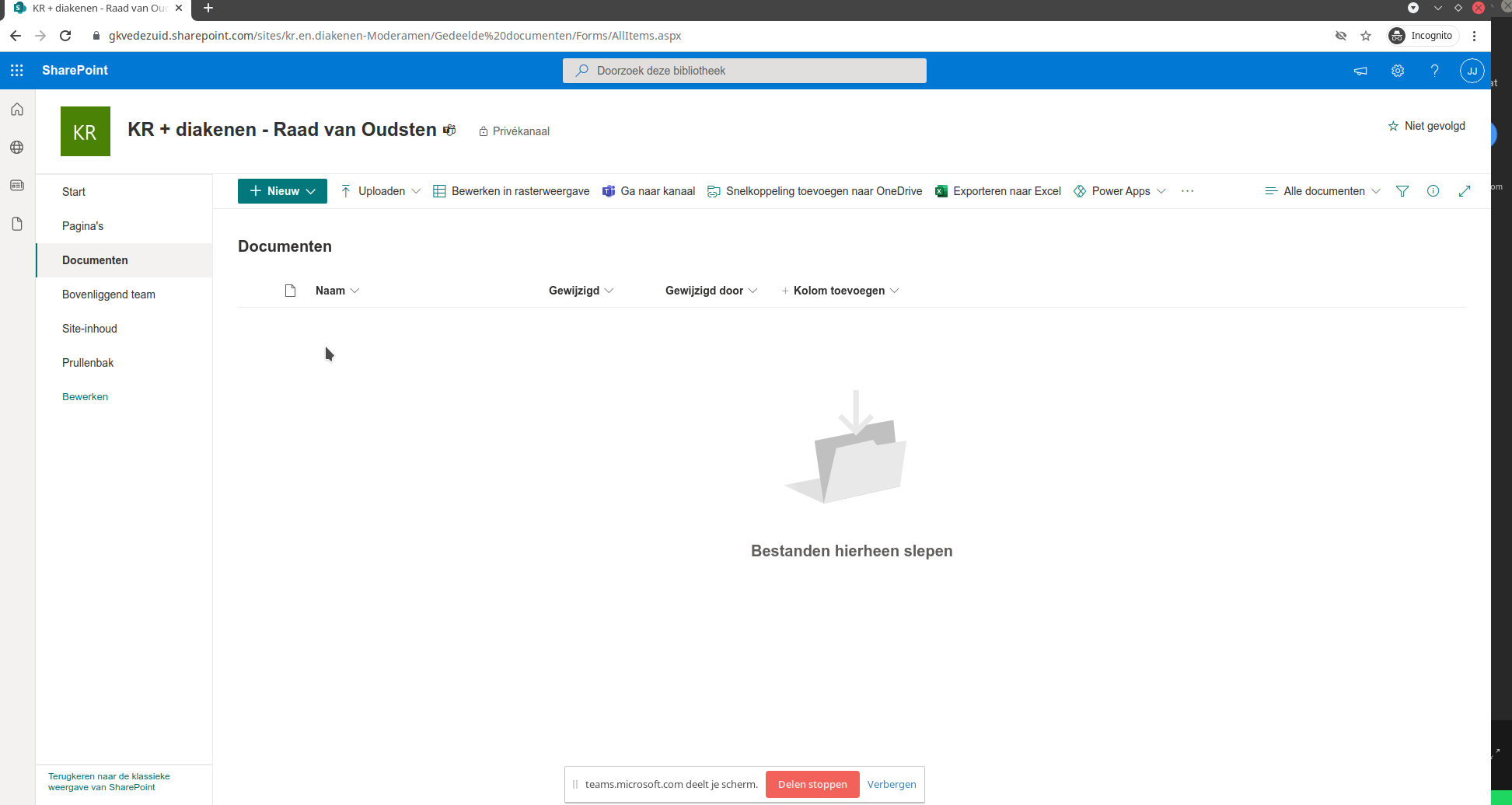Open the SharePoint app launcher waffle
The height and width of the screenshot is (805, 1512).
(x=17, y=71)
